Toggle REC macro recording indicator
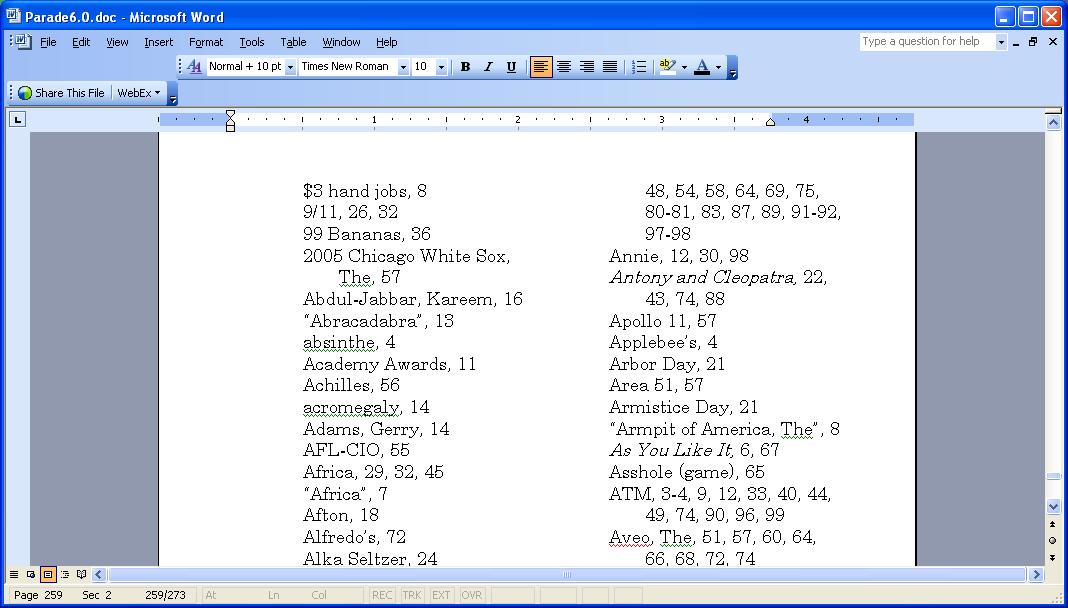The image size is (1068, 608). click(x=382, y=595)
